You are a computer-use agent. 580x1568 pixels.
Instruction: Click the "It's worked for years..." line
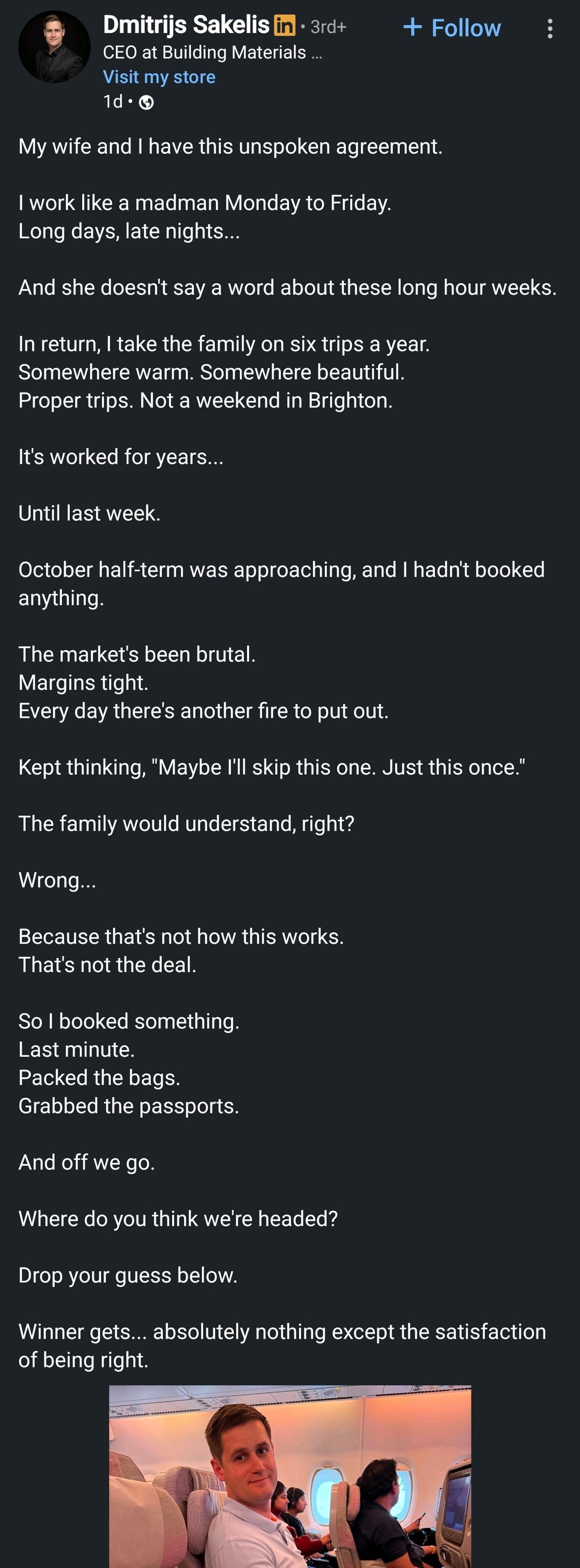tap(120, 457)
